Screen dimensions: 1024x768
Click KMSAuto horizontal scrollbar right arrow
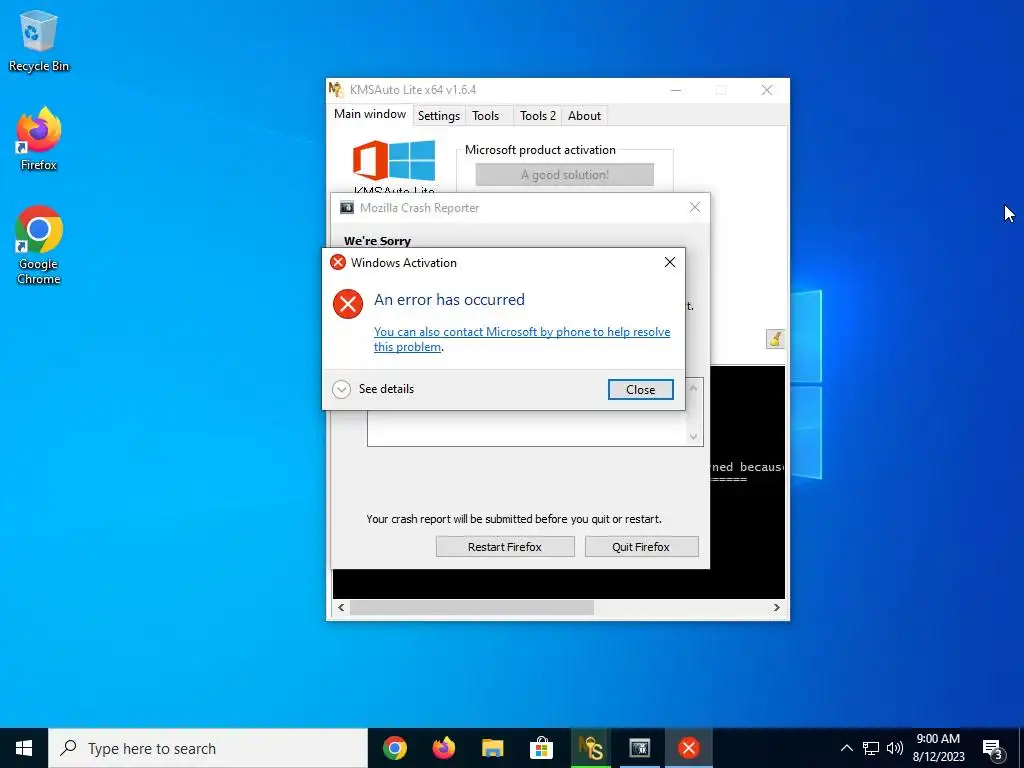click(776, 607)
